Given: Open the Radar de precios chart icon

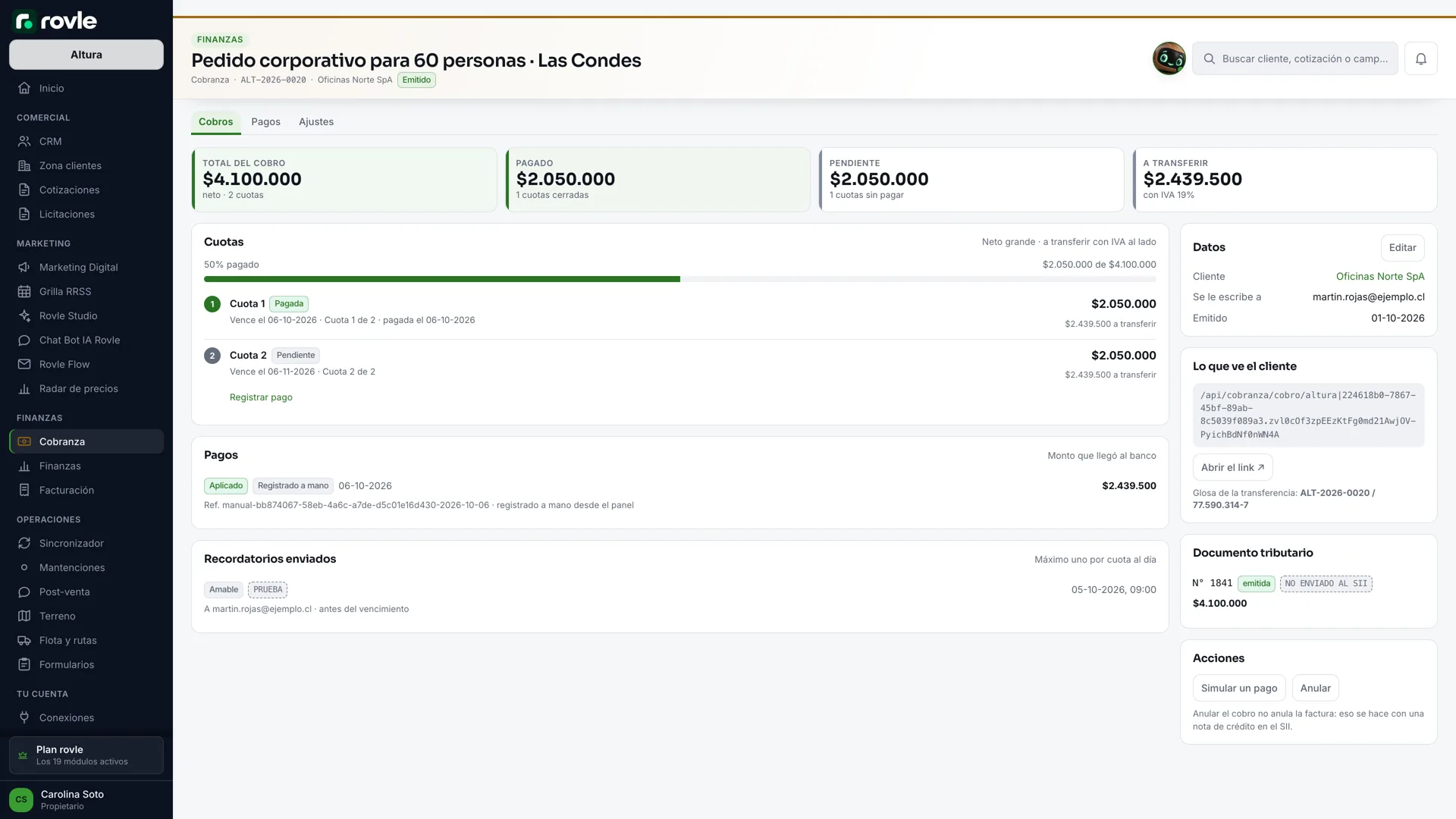Looking at the screenshot, I should click(24, 388).
